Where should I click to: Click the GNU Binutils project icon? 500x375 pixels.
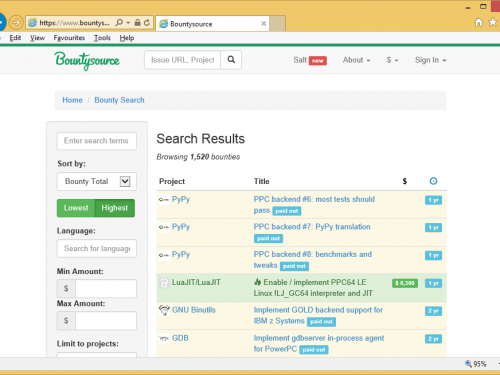pyautogui.click(x=164, y=310)
